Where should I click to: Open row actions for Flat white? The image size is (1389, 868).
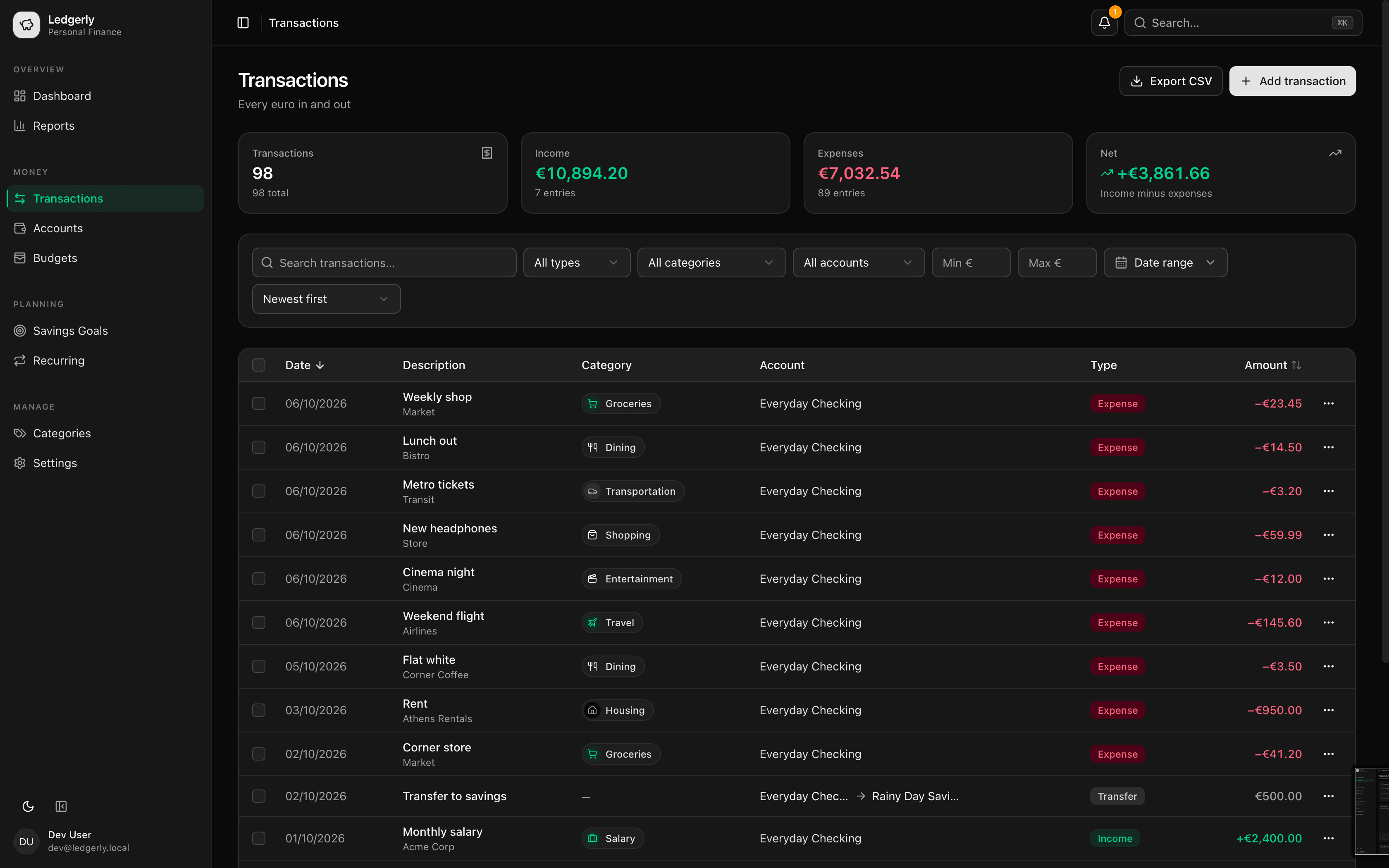coord(1328,666)
